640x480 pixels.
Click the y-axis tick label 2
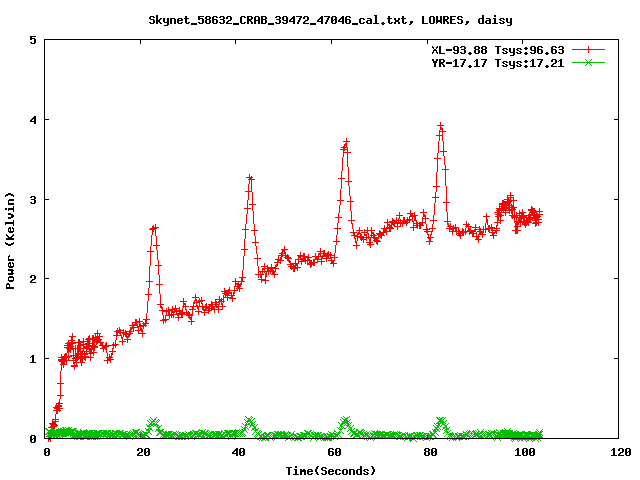pyautogui.click(x=33, y=279)
